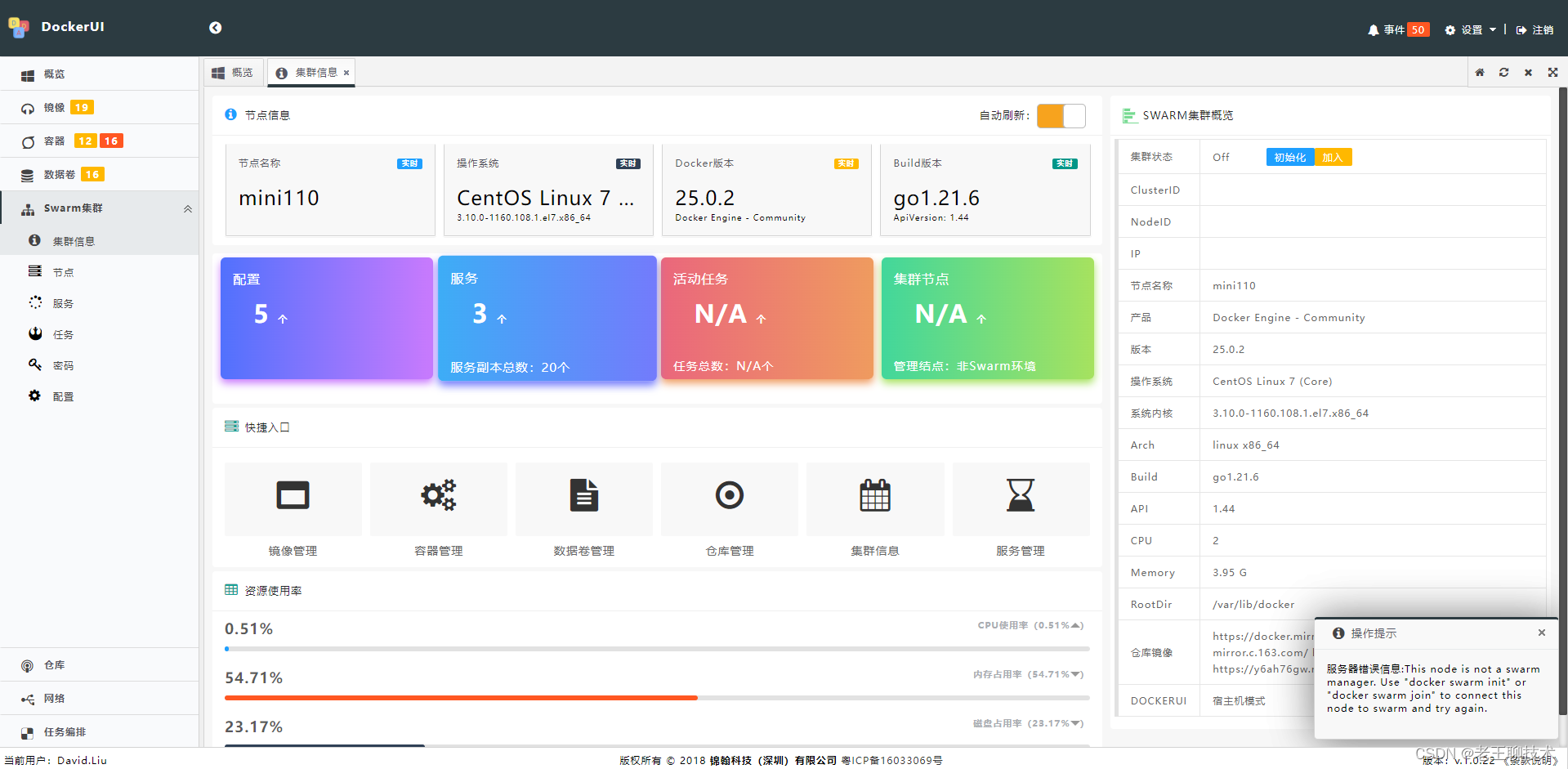Click the Initialize swarm button
Screen dimensions: 1568x769
[1290, 158]
